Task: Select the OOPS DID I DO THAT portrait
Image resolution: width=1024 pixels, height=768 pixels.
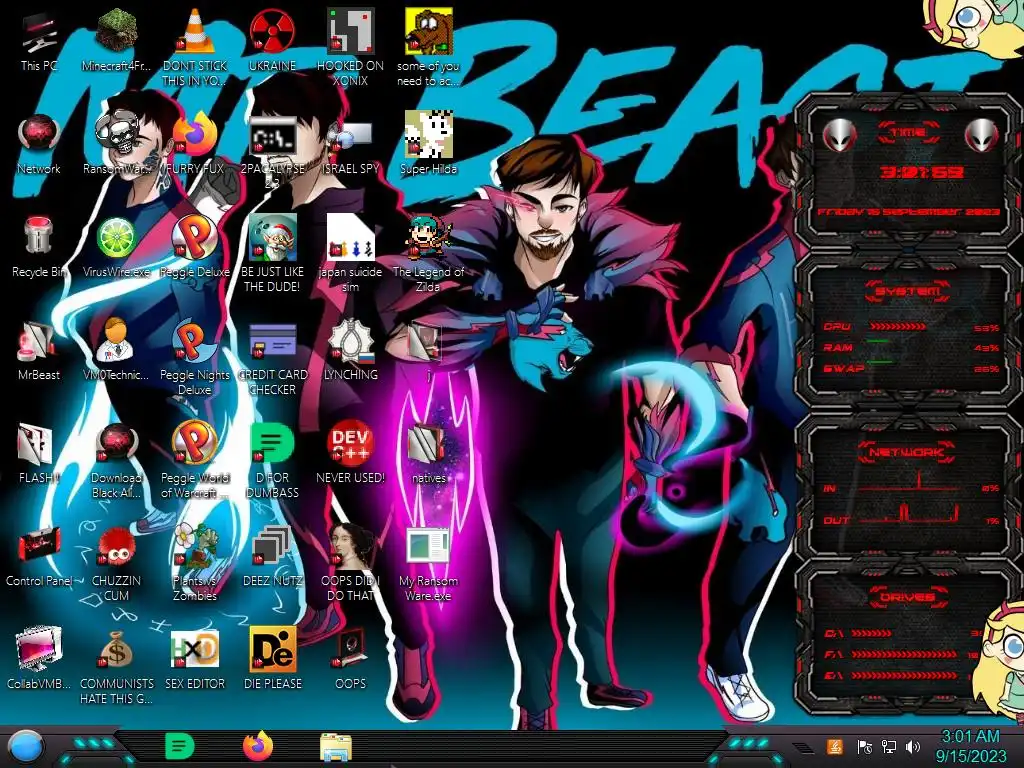Action: coord(351,546)
